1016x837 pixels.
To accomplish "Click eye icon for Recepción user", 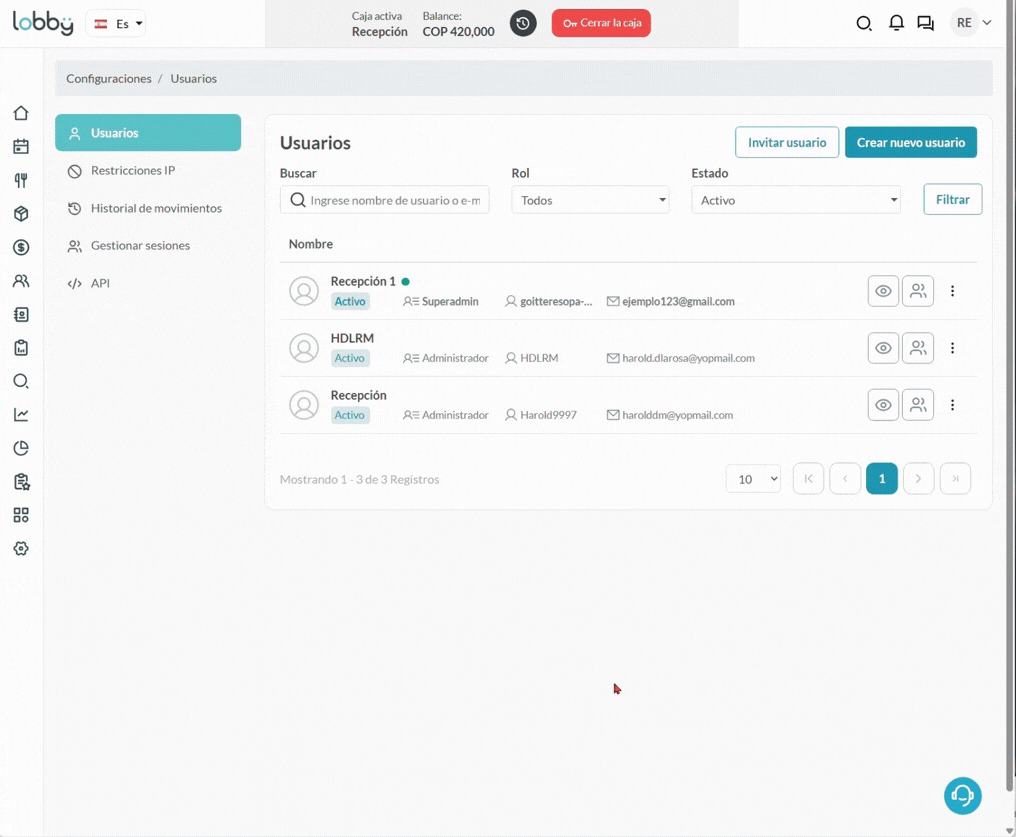I will pyautogui.click(x=883, y=405).
